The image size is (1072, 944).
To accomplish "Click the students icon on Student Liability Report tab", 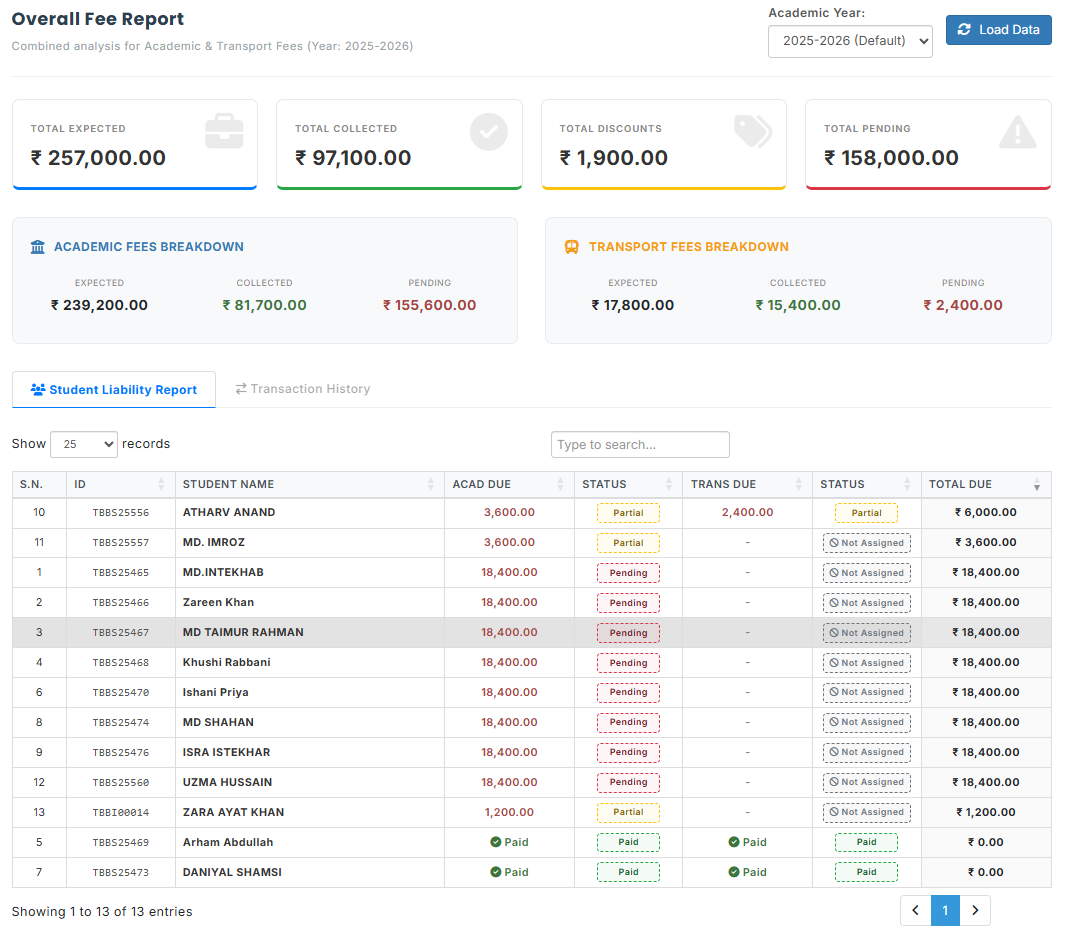I will click(x=36, y=389).
